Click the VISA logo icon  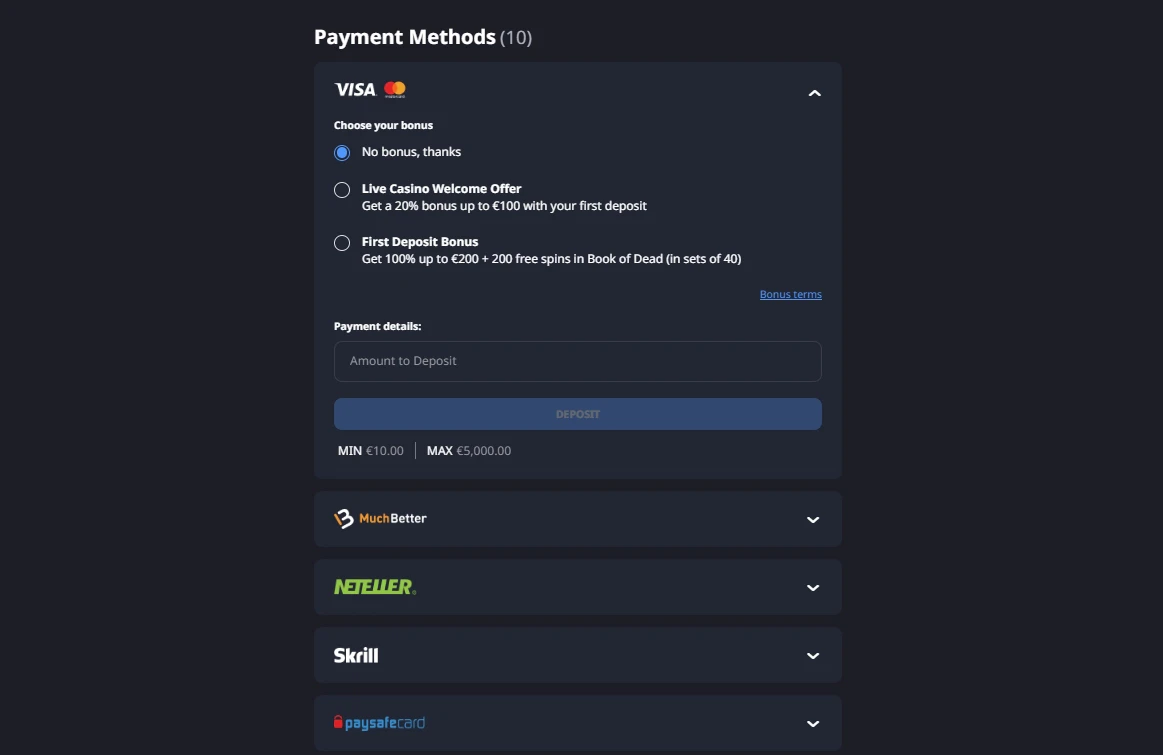[x=355, y=90]
